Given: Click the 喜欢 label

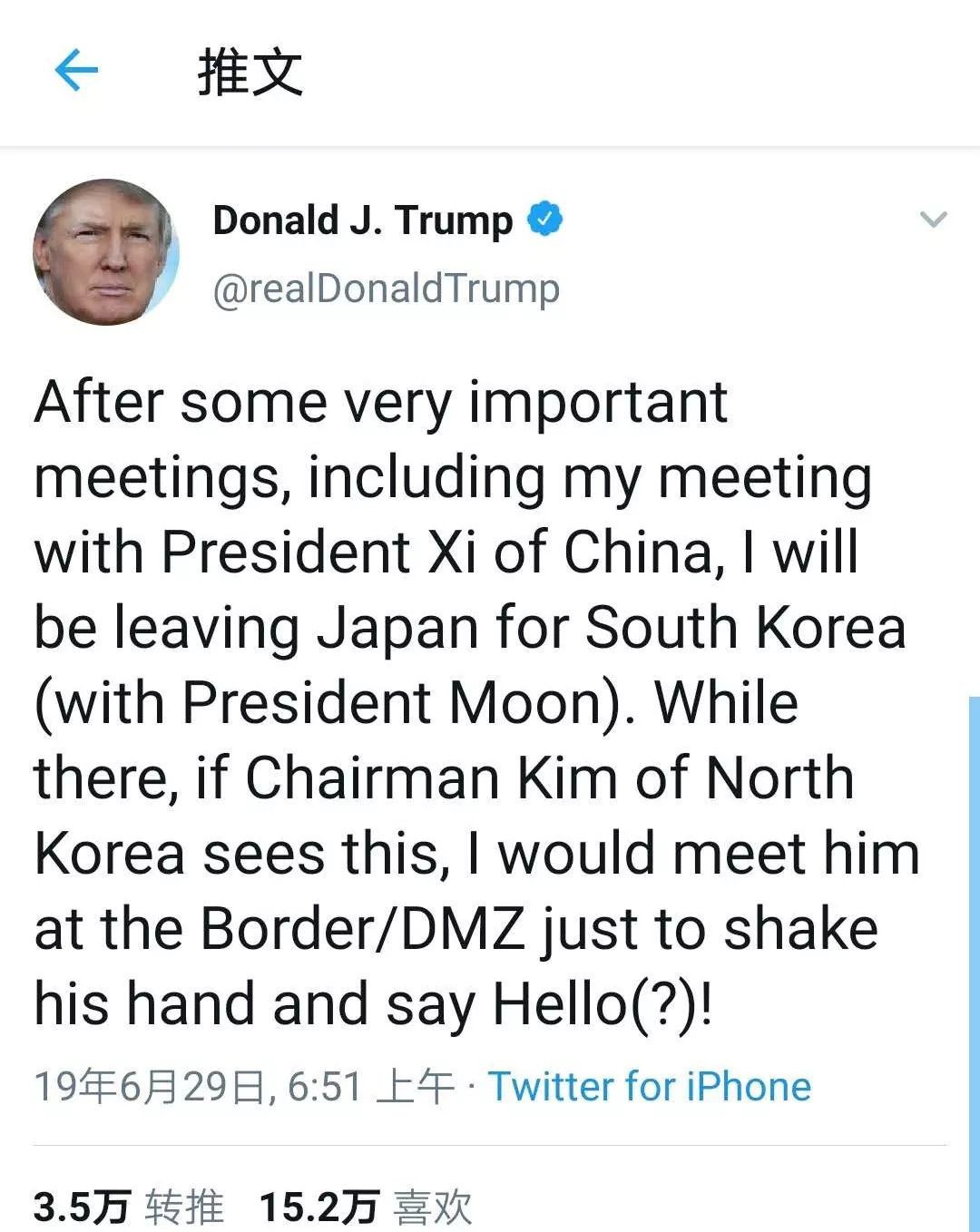Looking at the screenshot, I should tap(433, 1208).
